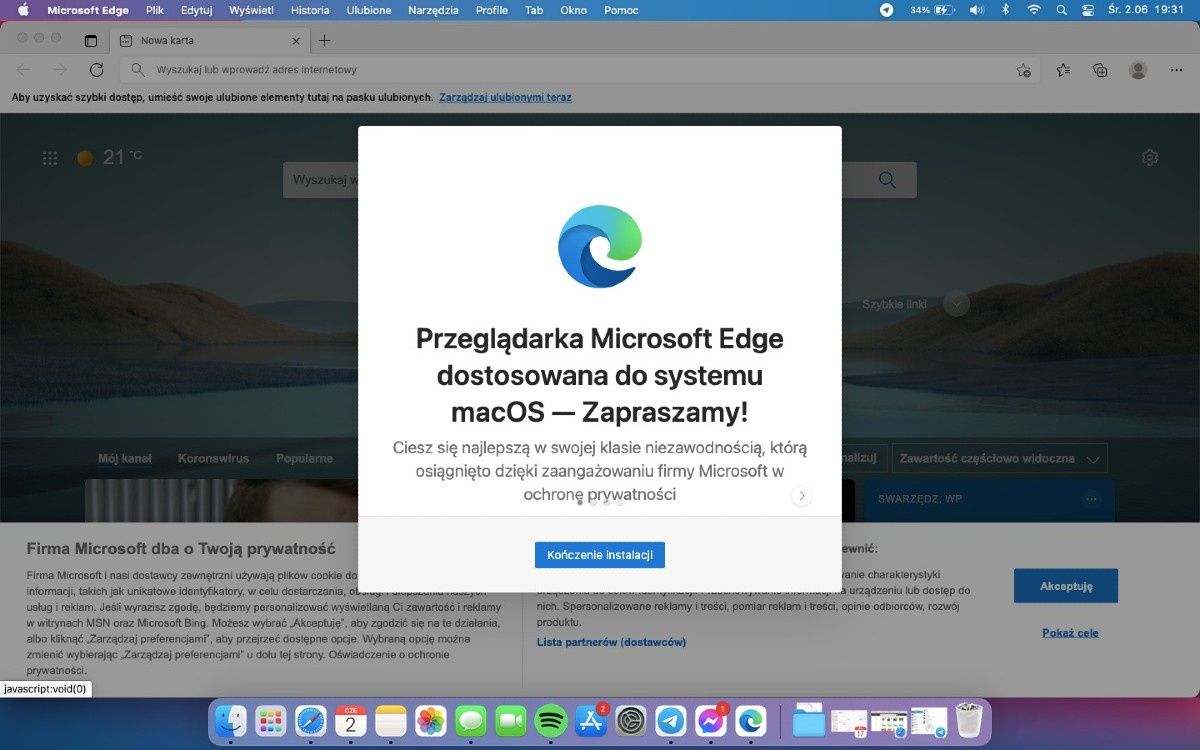Open Spotify from the Dock
This screenshot has height=750, width=1200.
pos(551,721)
